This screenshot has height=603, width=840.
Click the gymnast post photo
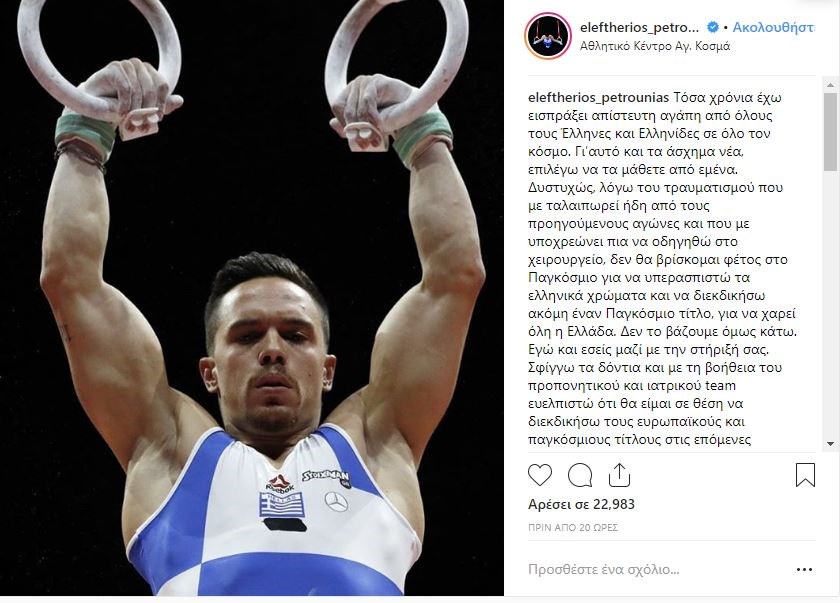coord(252,298)
